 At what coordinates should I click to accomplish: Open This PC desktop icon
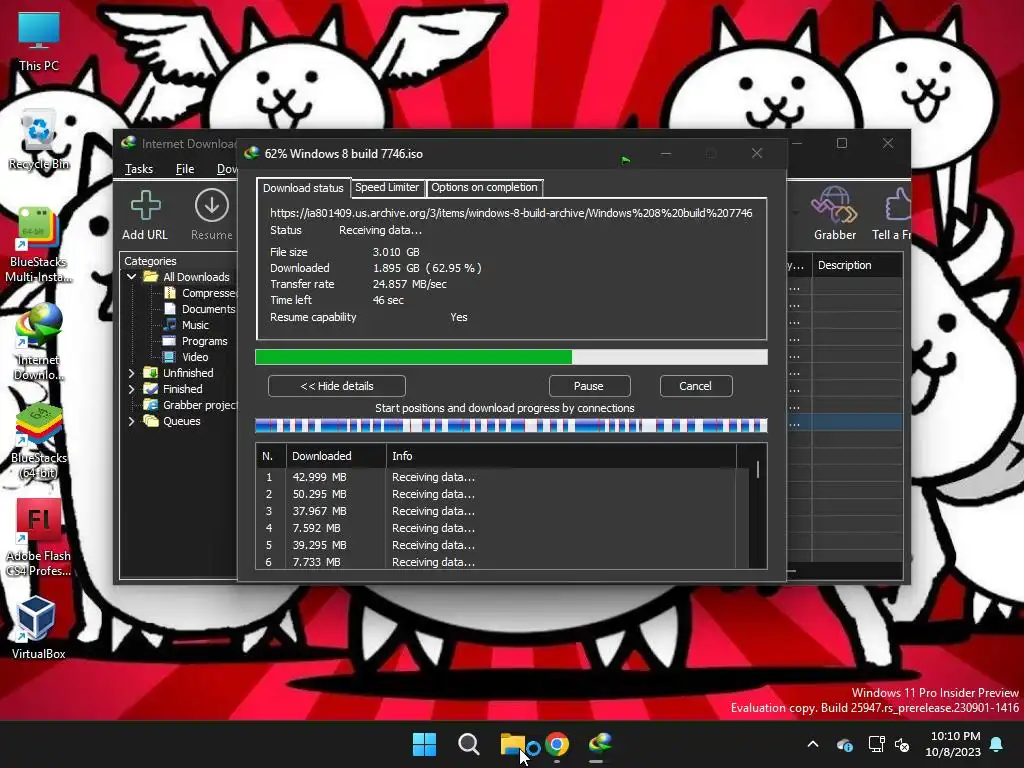[39, 40]
